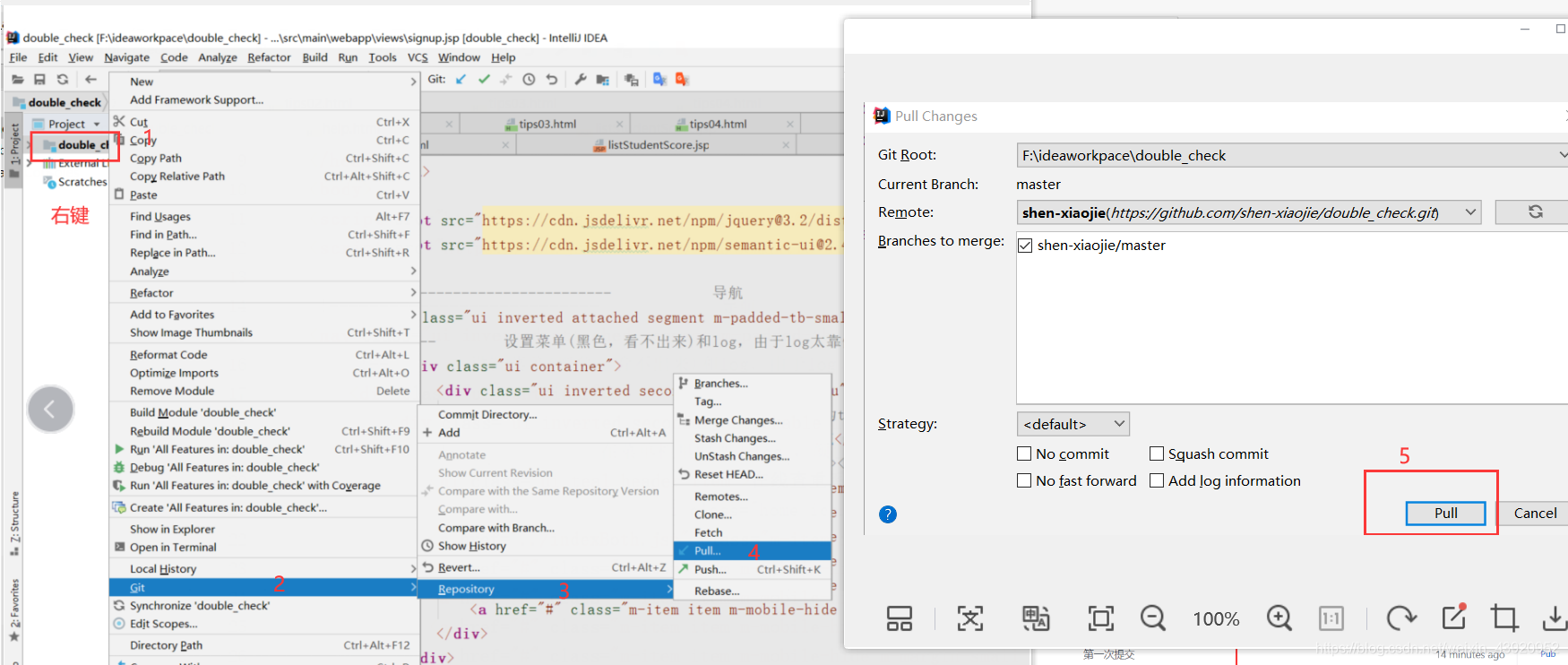Click the 100% zoom level text

1216,619
